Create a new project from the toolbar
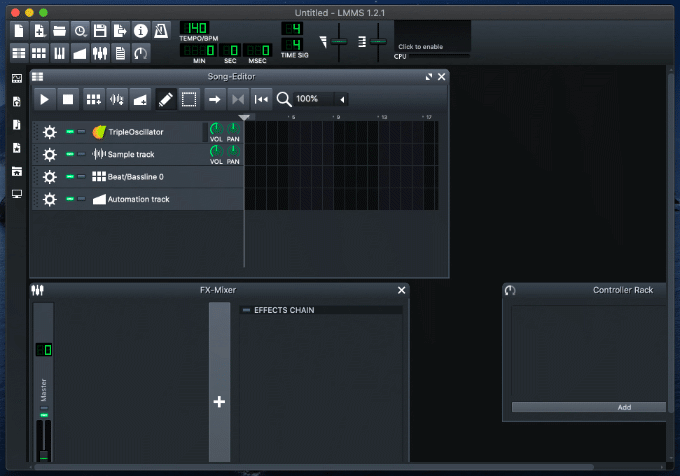Viewport: 680px width, 476px height. [x=19, y=31]
